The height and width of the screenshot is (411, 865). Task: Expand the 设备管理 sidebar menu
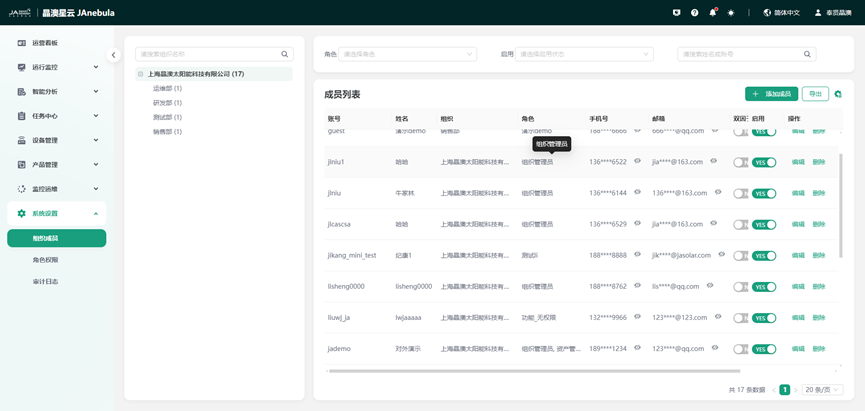(x=57, y=140)
